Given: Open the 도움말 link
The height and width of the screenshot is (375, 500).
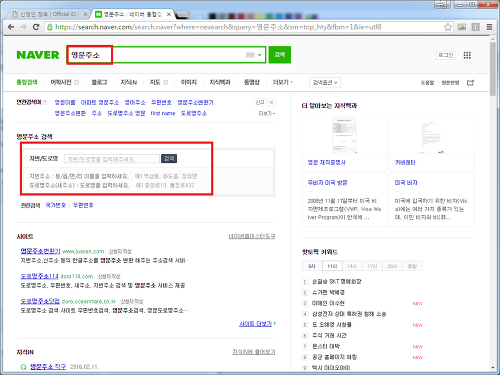Looking at the screenshot, I should click(x=427, y=83).
